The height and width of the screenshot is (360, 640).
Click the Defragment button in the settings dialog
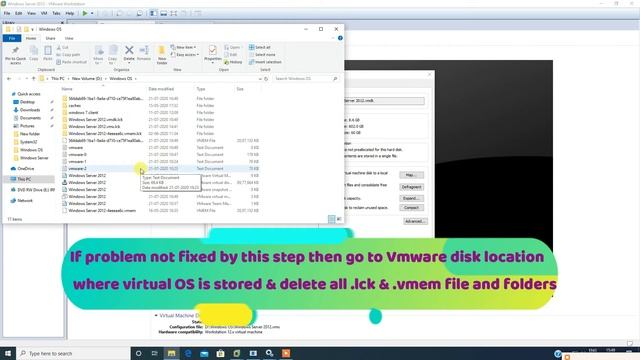point(411,187)
